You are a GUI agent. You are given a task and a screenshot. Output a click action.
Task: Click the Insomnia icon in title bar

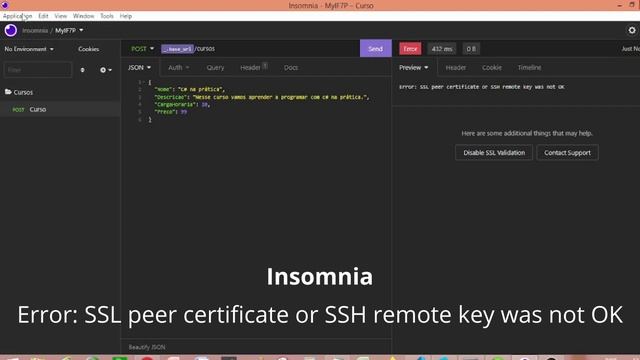pos(5,5)
